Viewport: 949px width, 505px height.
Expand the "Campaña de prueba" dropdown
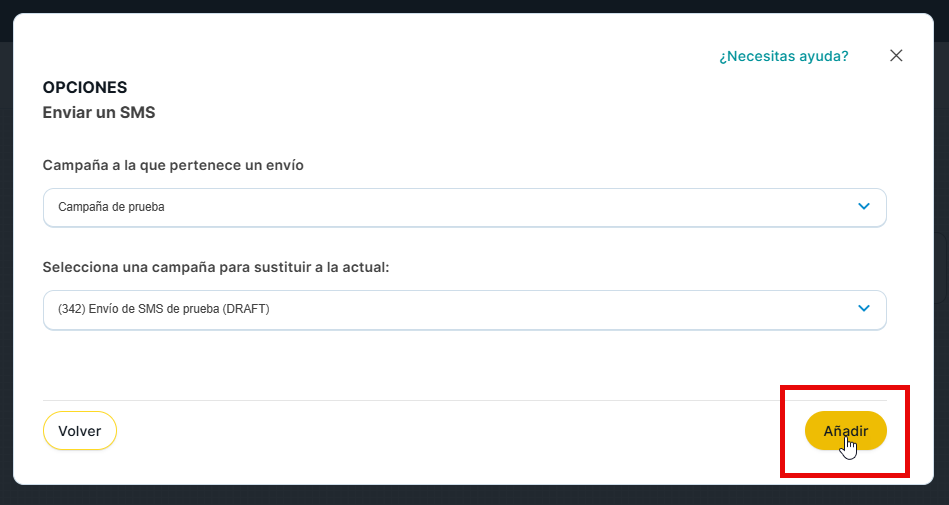[464, 207]
